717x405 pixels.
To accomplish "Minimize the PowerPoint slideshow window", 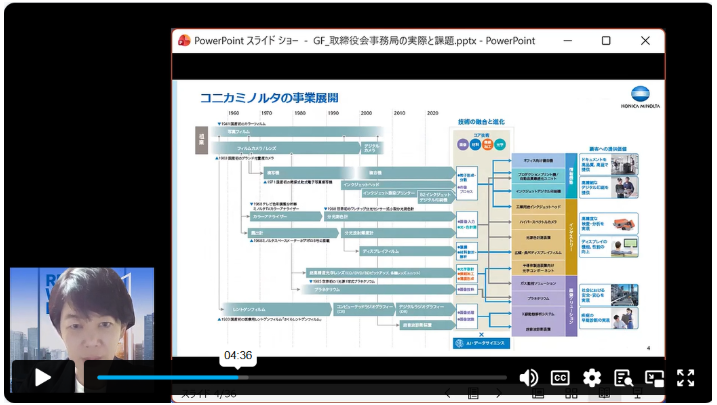I will coord(567,41).
